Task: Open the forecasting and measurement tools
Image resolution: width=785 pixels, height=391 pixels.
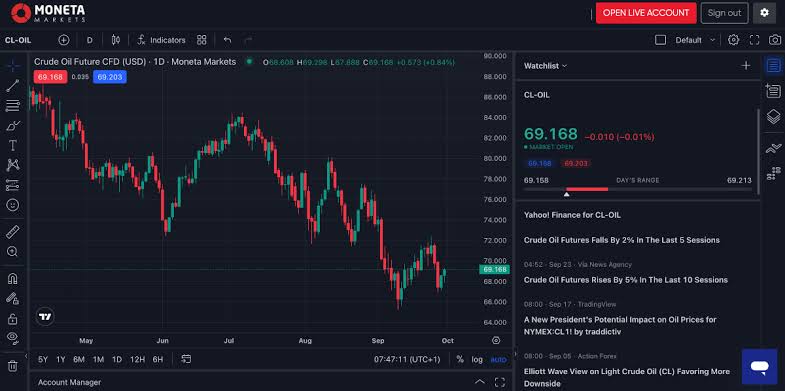Action: (x=13, y=185)
